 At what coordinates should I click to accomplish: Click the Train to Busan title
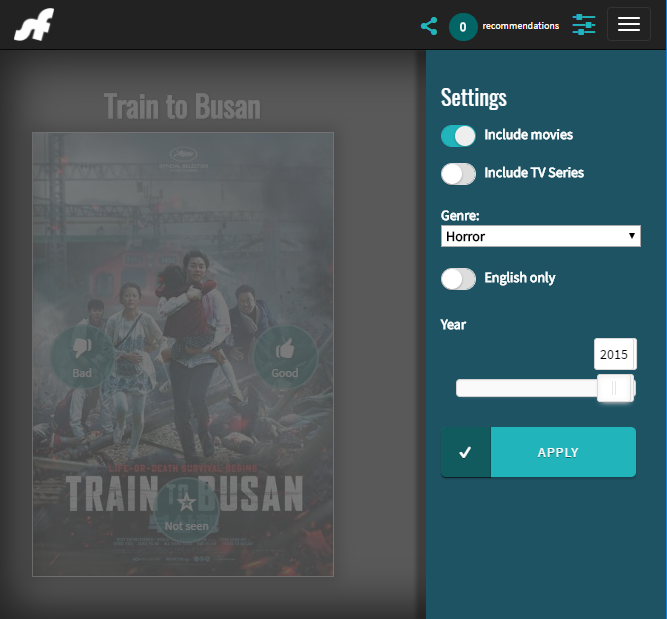[x=182, y=106]
